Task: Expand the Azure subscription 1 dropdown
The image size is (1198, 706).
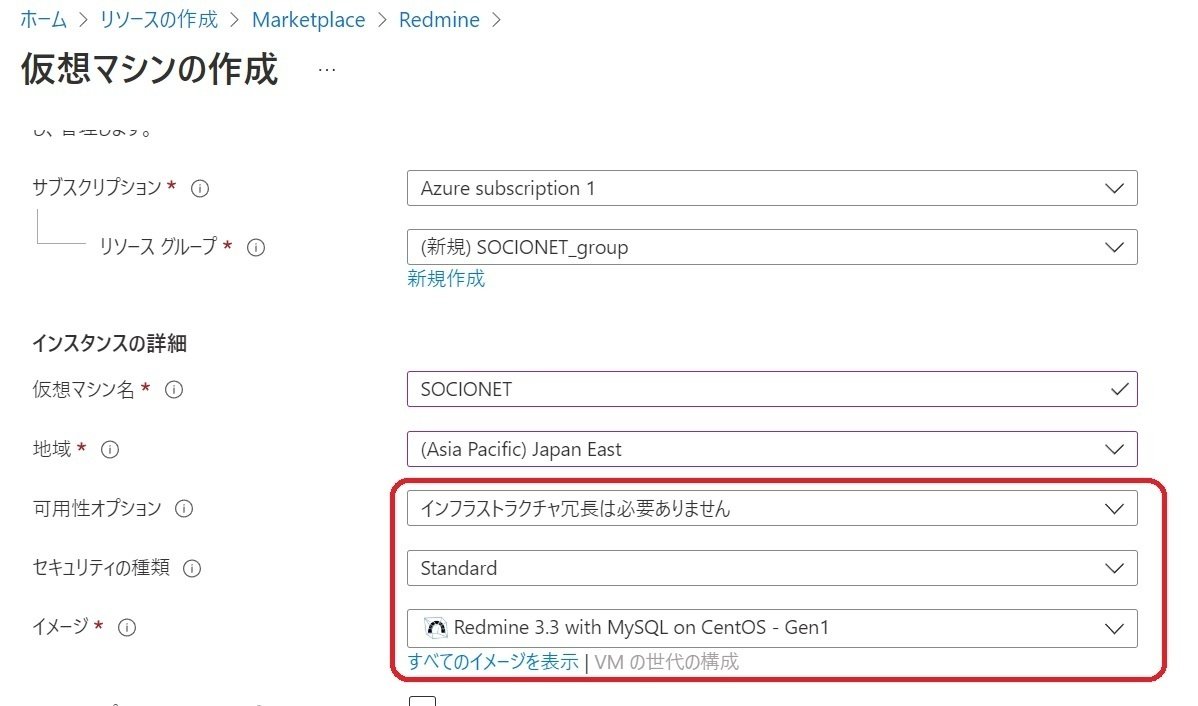Action: point(771,188)
